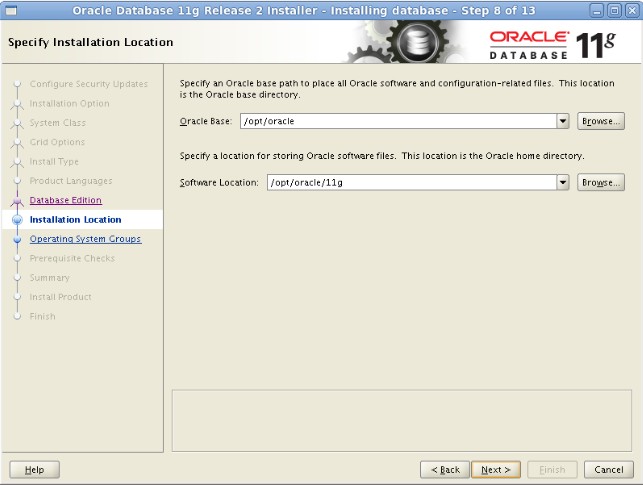Click Browse button next to Software Location
Screen dimensions: 643x485
click(601, 182)
